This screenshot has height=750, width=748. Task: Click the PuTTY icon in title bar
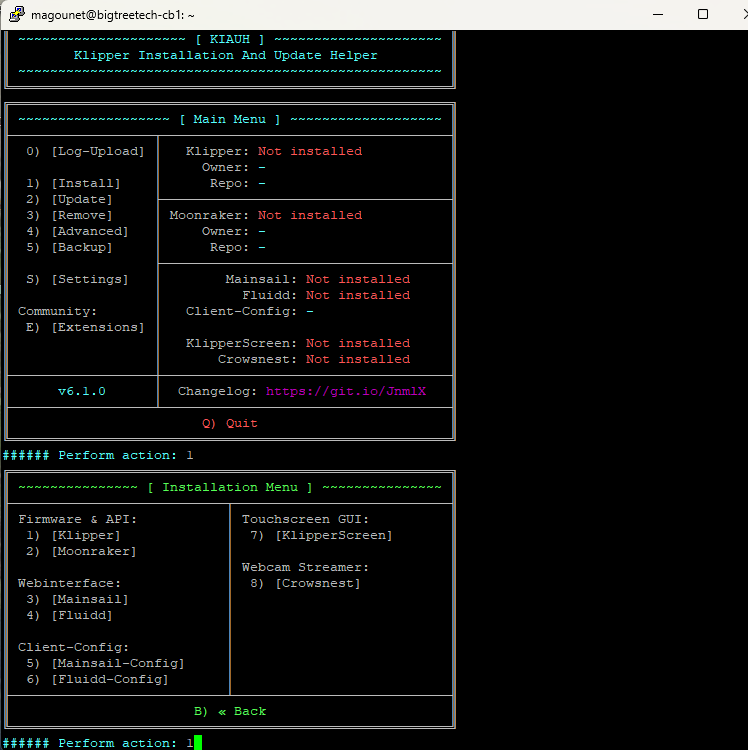[17, 14]
